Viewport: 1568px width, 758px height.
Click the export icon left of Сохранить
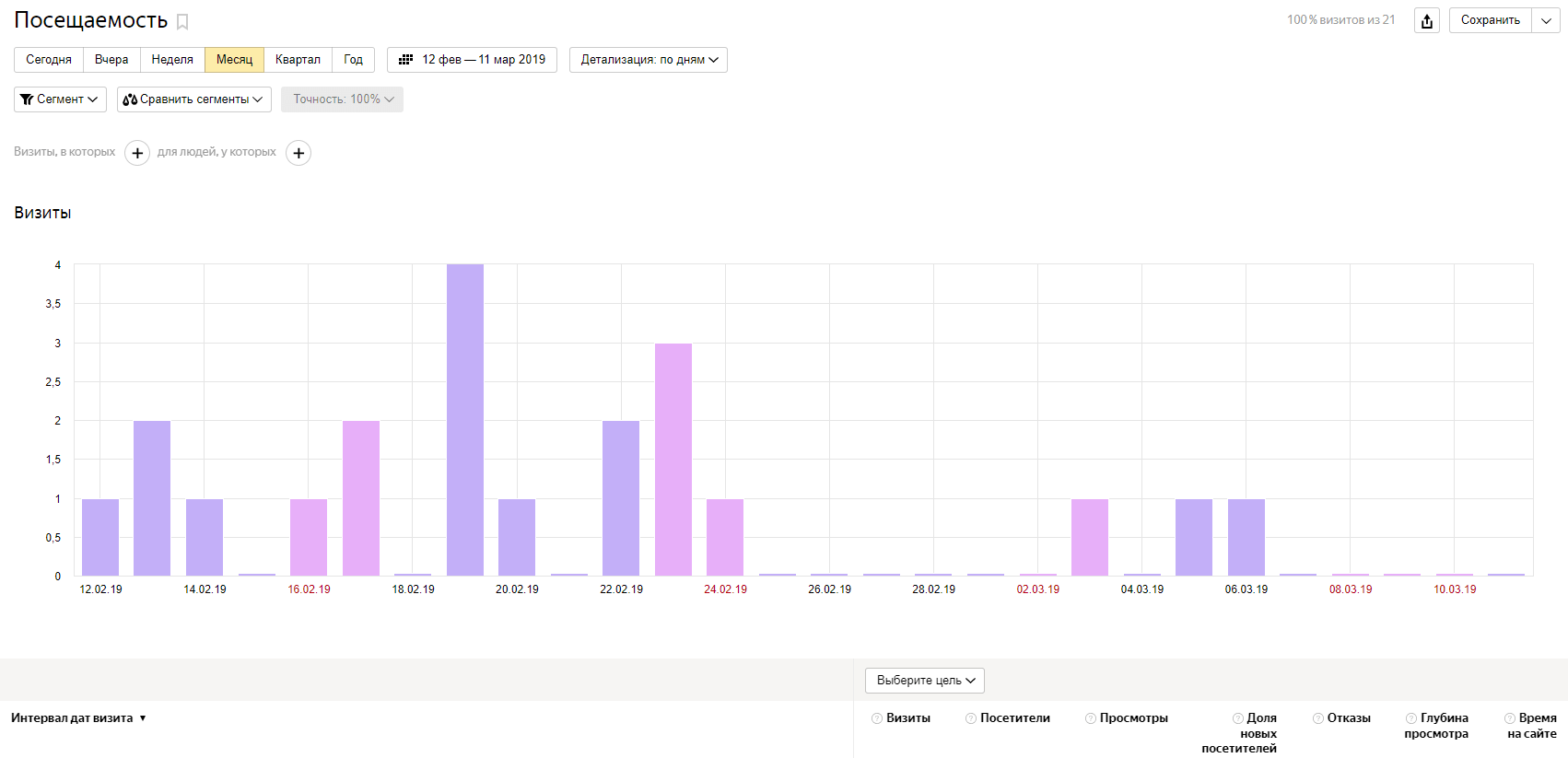(1426, 21)
